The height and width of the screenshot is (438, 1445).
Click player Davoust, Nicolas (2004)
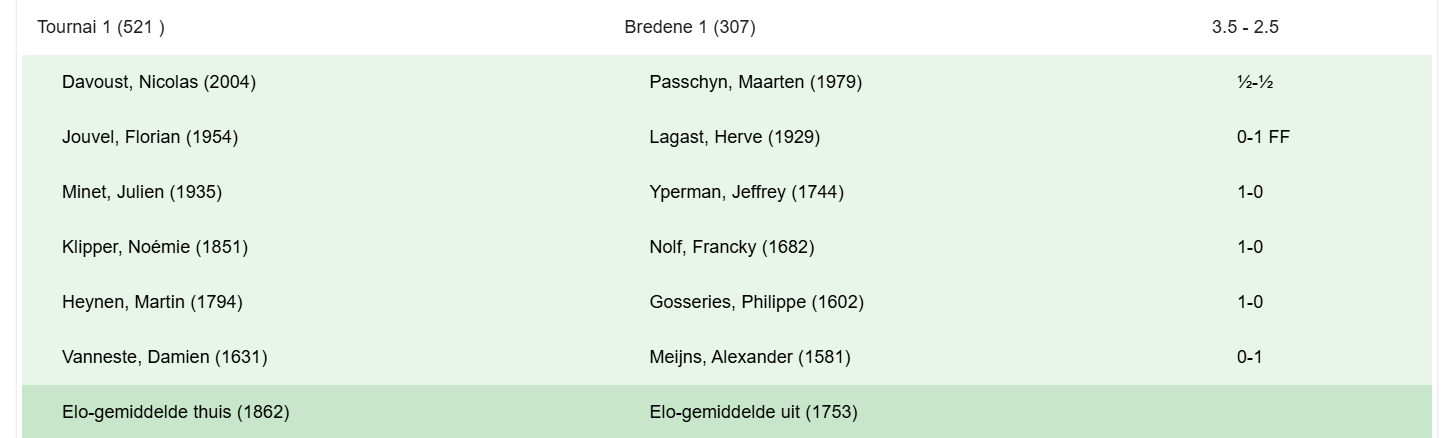pos(159,82)
